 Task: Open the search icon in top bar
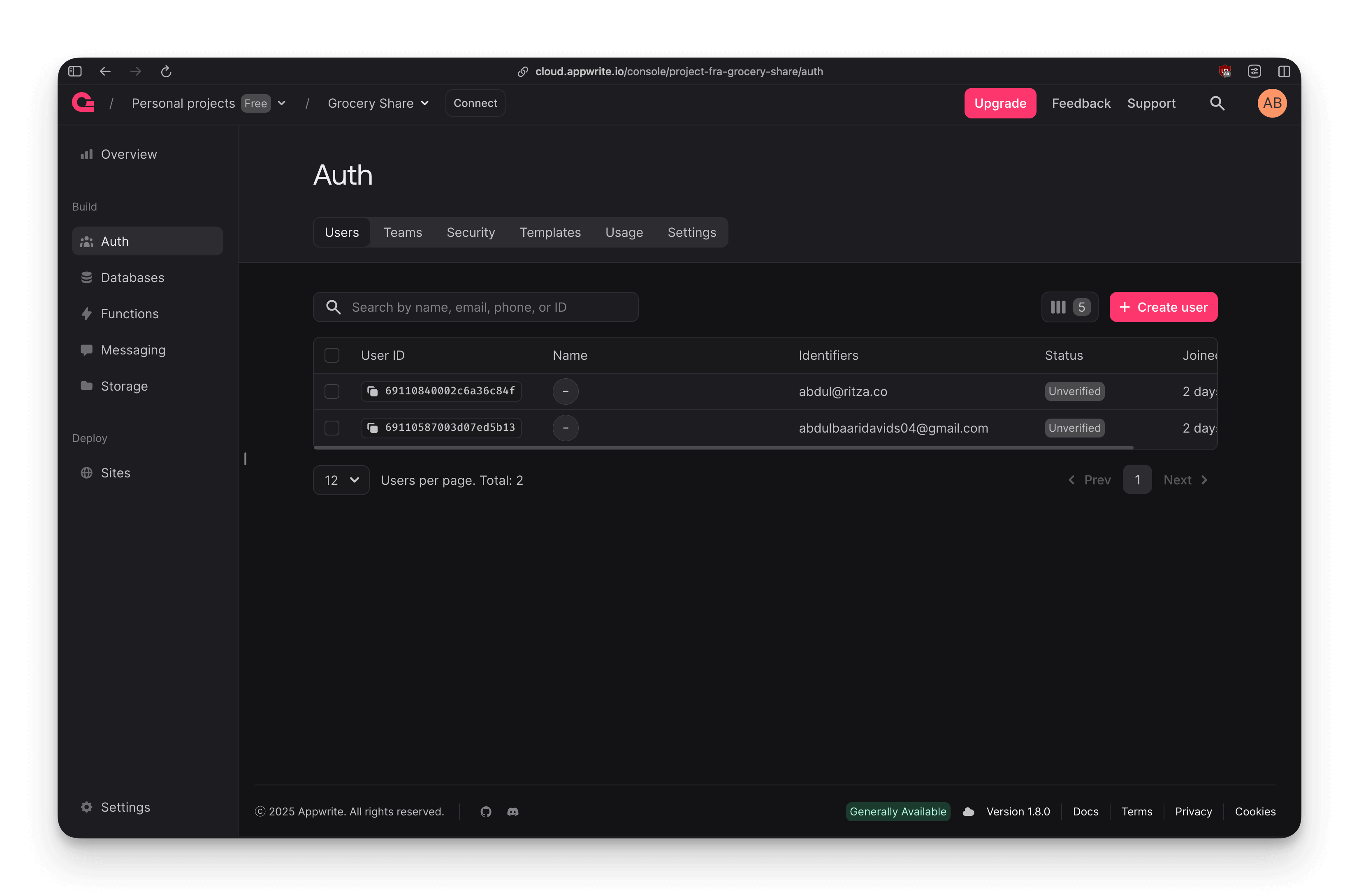tap(1217, 103)
